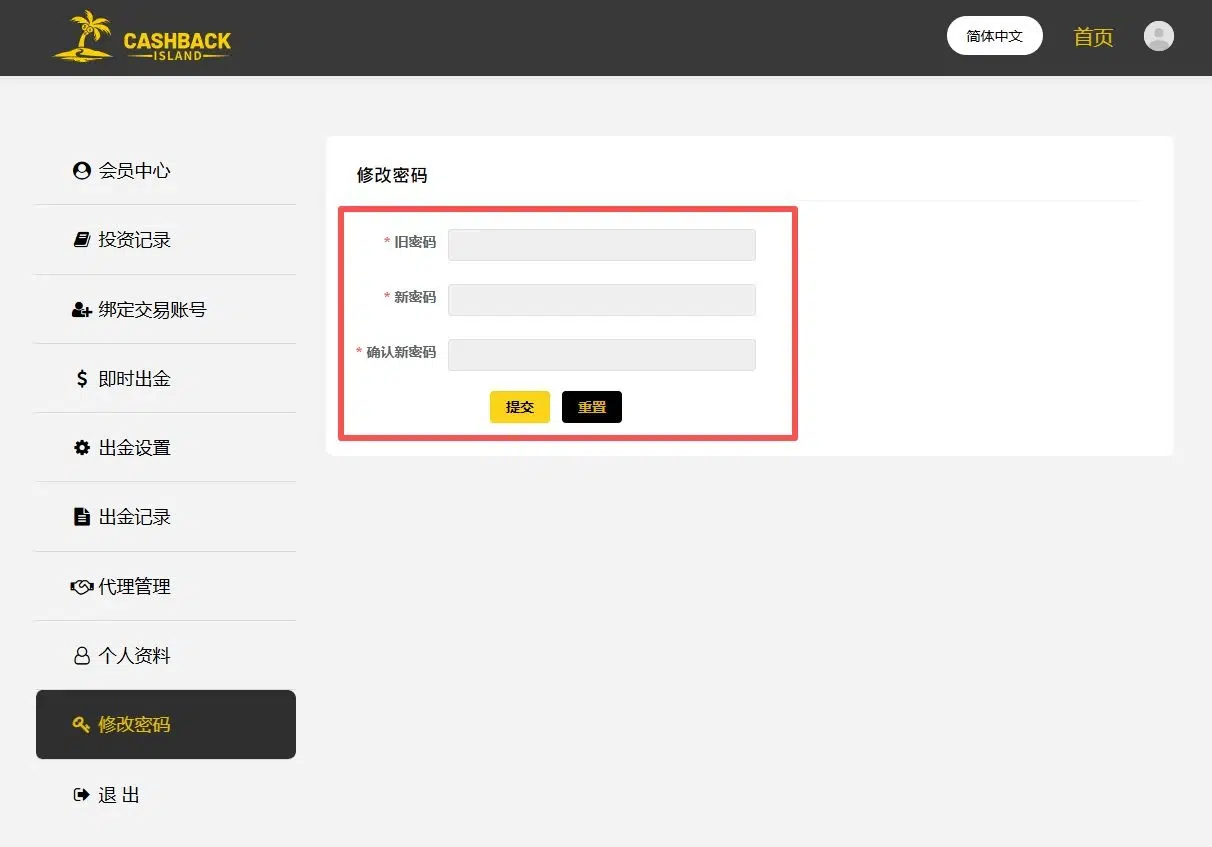Viewport: 1212px width, 847px height.
Task: Click the 修改密码 key icon
Action: pyautogui.click(x=82, y=725)
